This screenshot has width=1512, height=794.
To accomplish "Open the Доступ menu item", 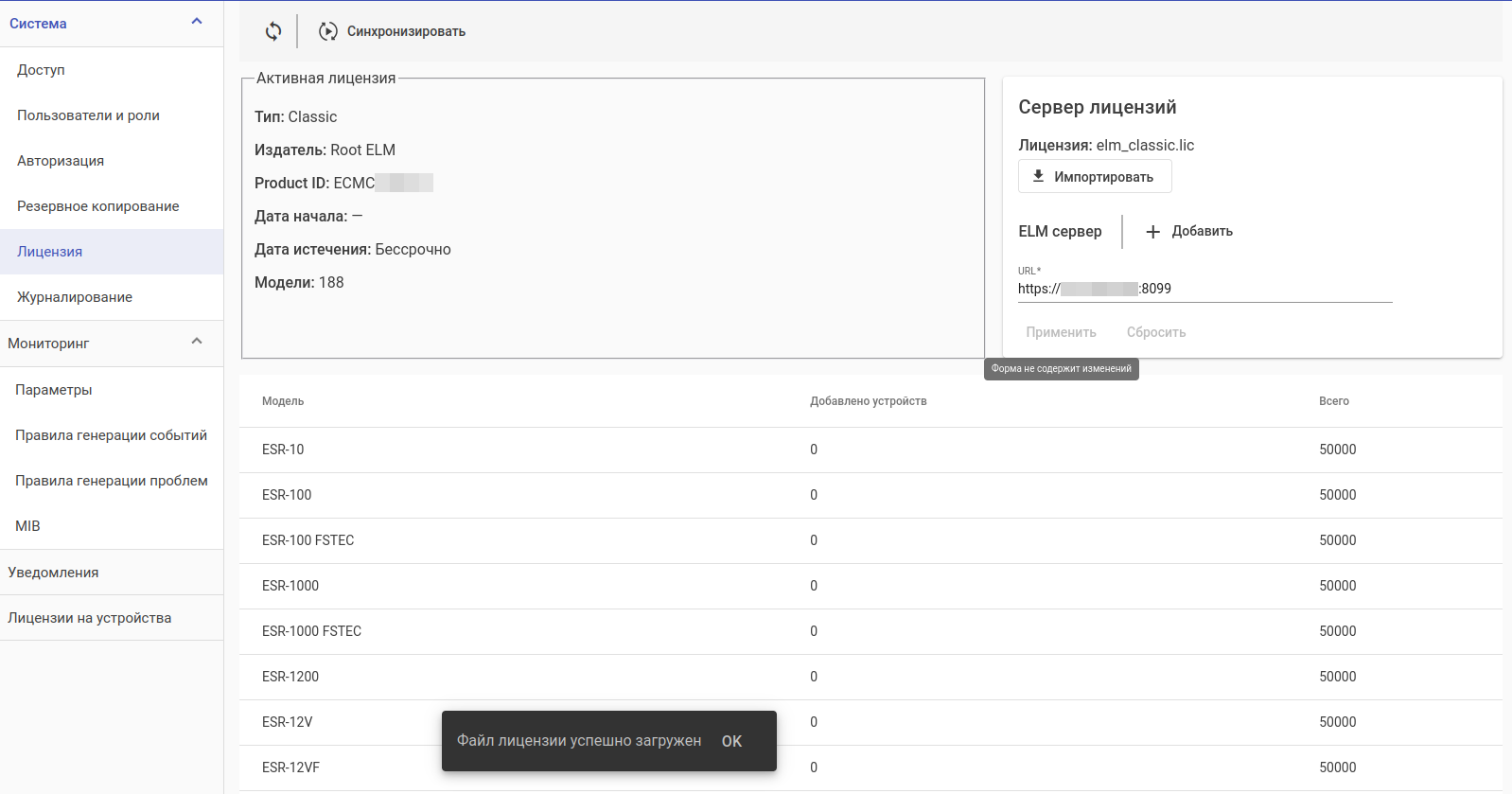I will pos(42,70).
